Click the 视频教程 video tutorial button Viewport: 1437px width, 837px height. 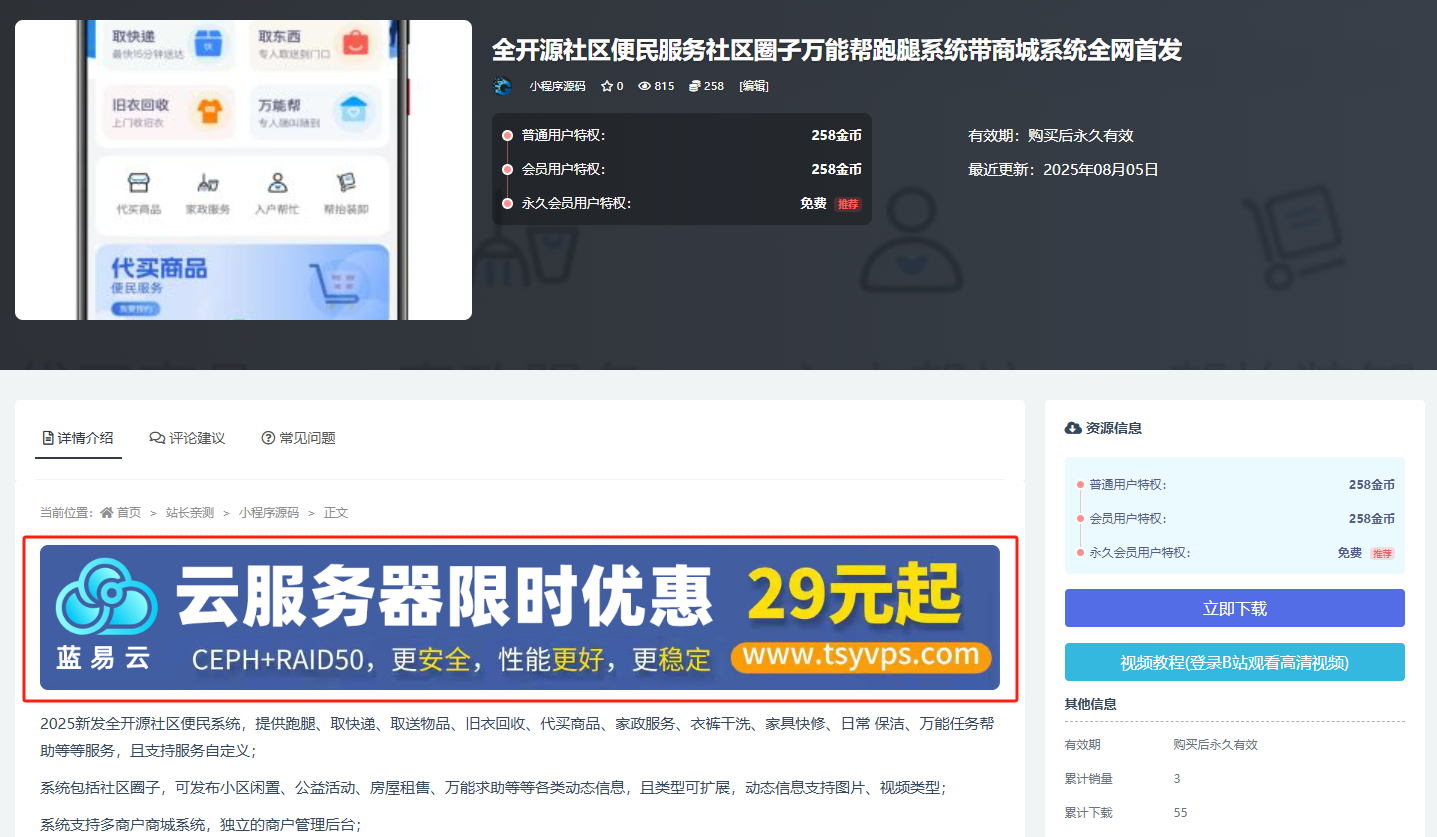click(x=1234, y=662)
